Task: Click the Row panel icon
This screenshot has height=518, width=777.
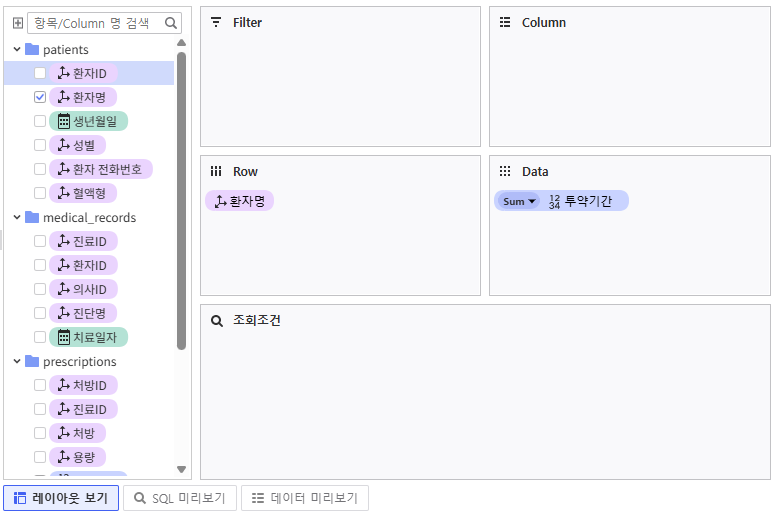Action: click(x=216, y=172)
